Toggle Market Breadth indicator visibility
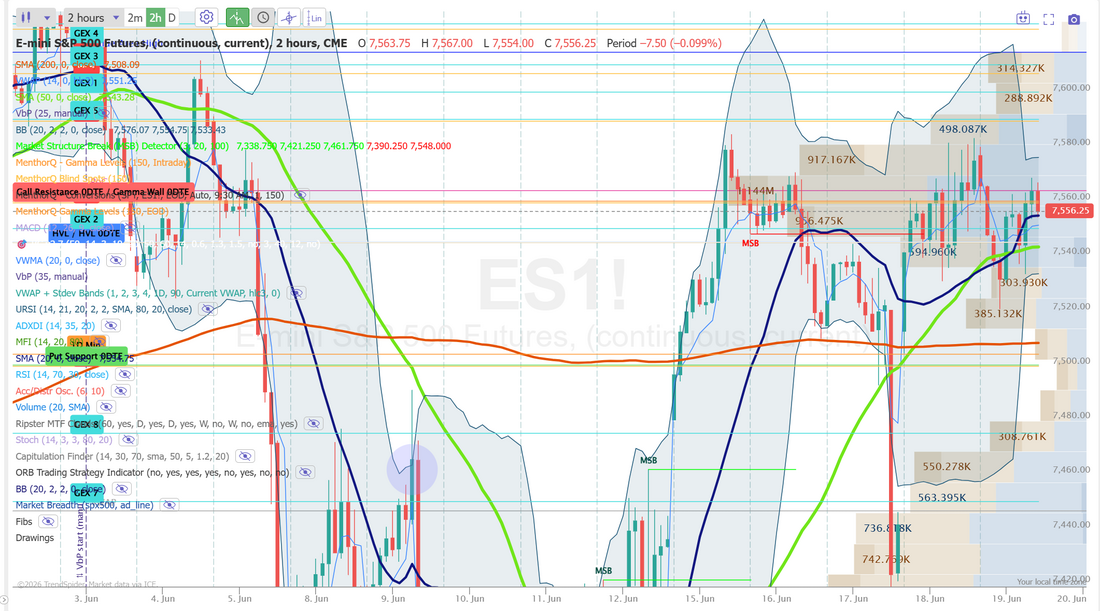1100x611 pixels. pyautogui.click(x=168, y=505)
